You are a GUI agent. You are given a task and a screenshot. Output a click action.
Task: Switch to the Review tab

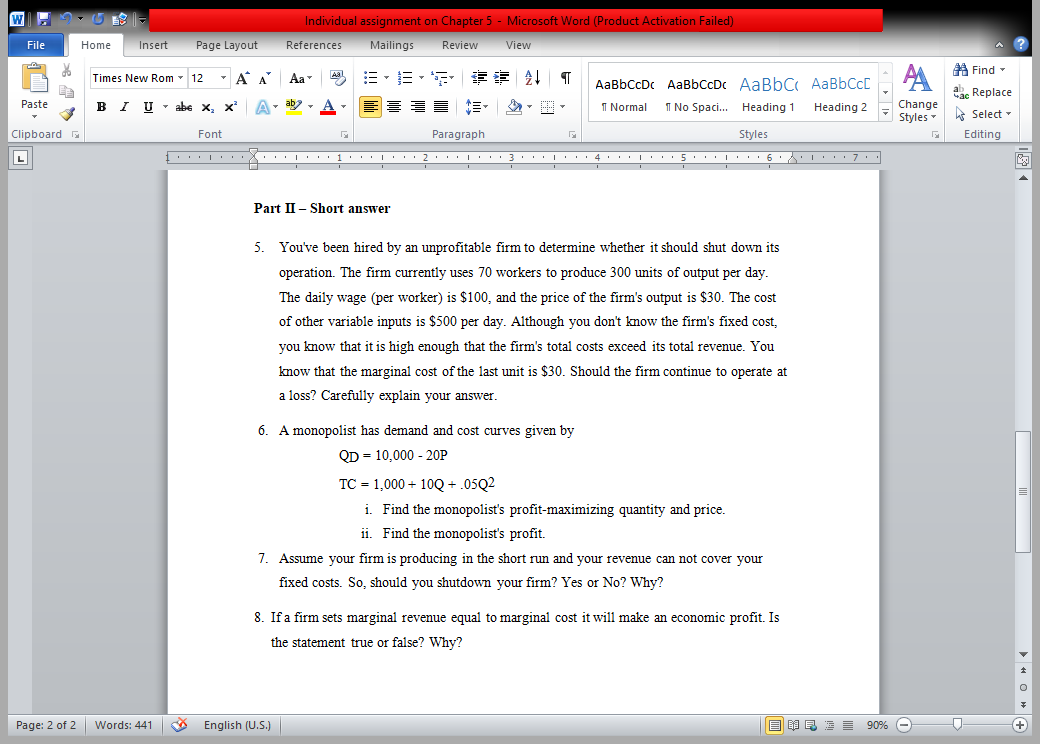coord(459,45)
